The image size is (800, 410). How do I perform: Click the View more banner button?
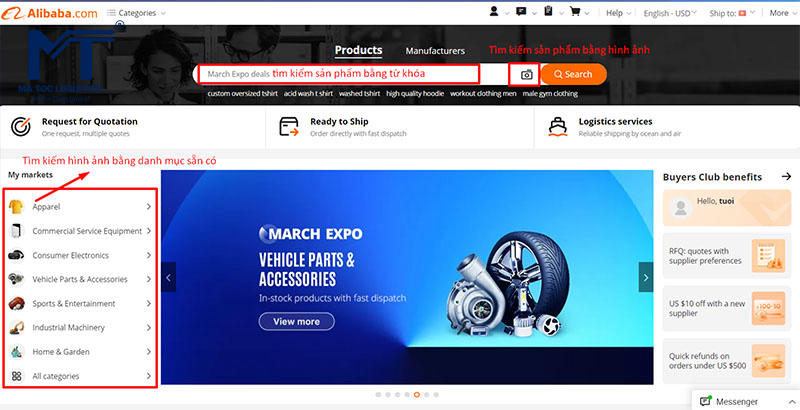(x=296, y=321)
